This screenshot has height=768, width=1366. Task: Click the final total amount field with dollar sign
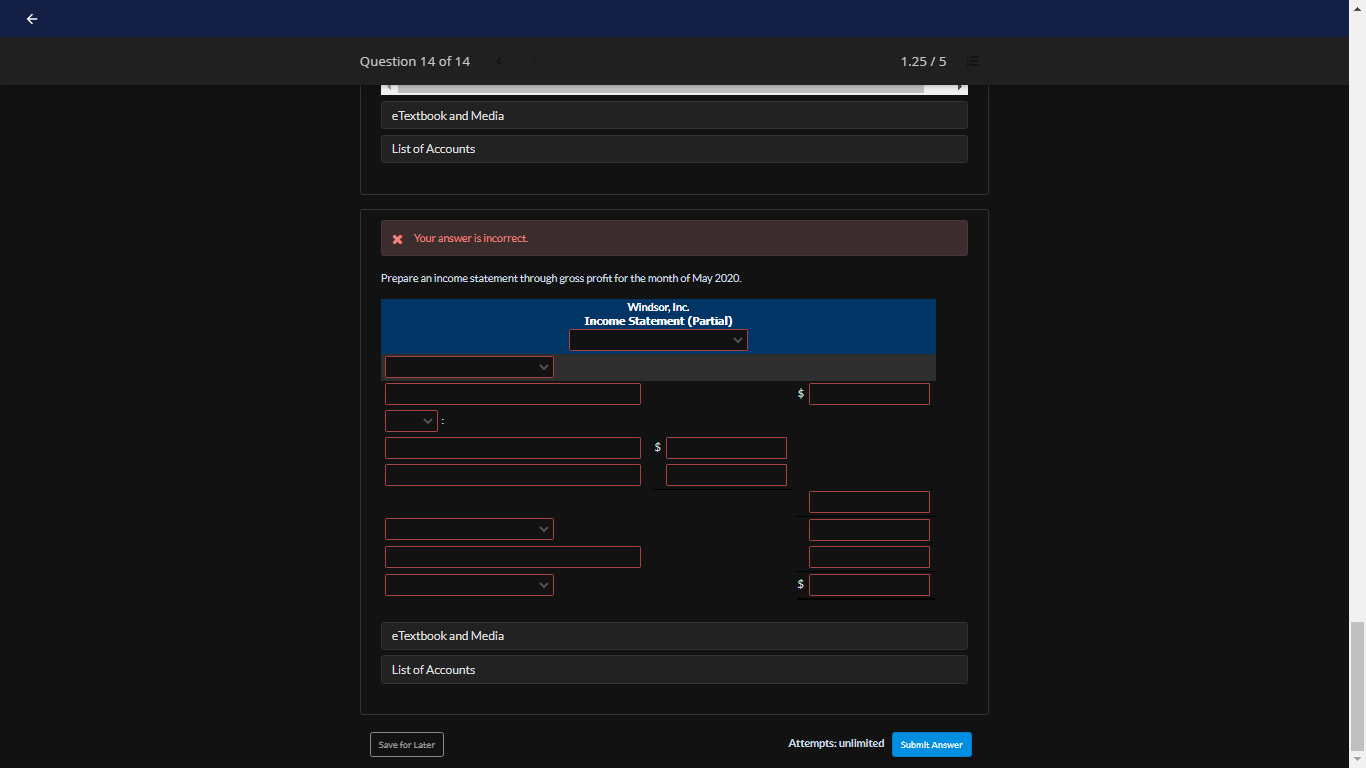tap(869, 585)
